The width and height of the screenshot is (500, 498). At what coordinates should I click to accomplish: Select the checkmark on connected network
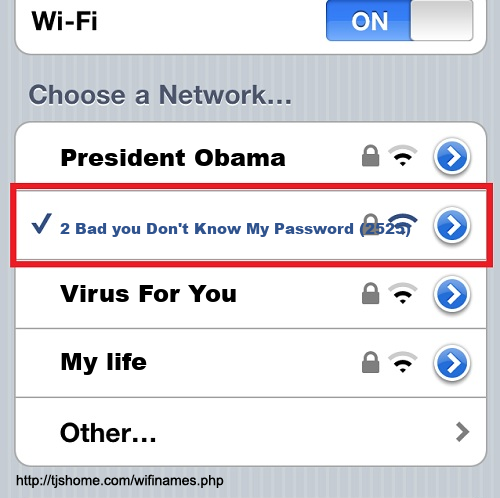pos(41,223)
